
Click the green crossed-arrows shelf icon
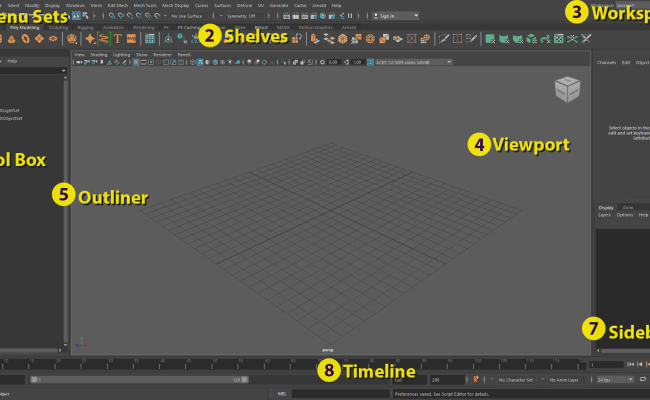pos(572,39)
